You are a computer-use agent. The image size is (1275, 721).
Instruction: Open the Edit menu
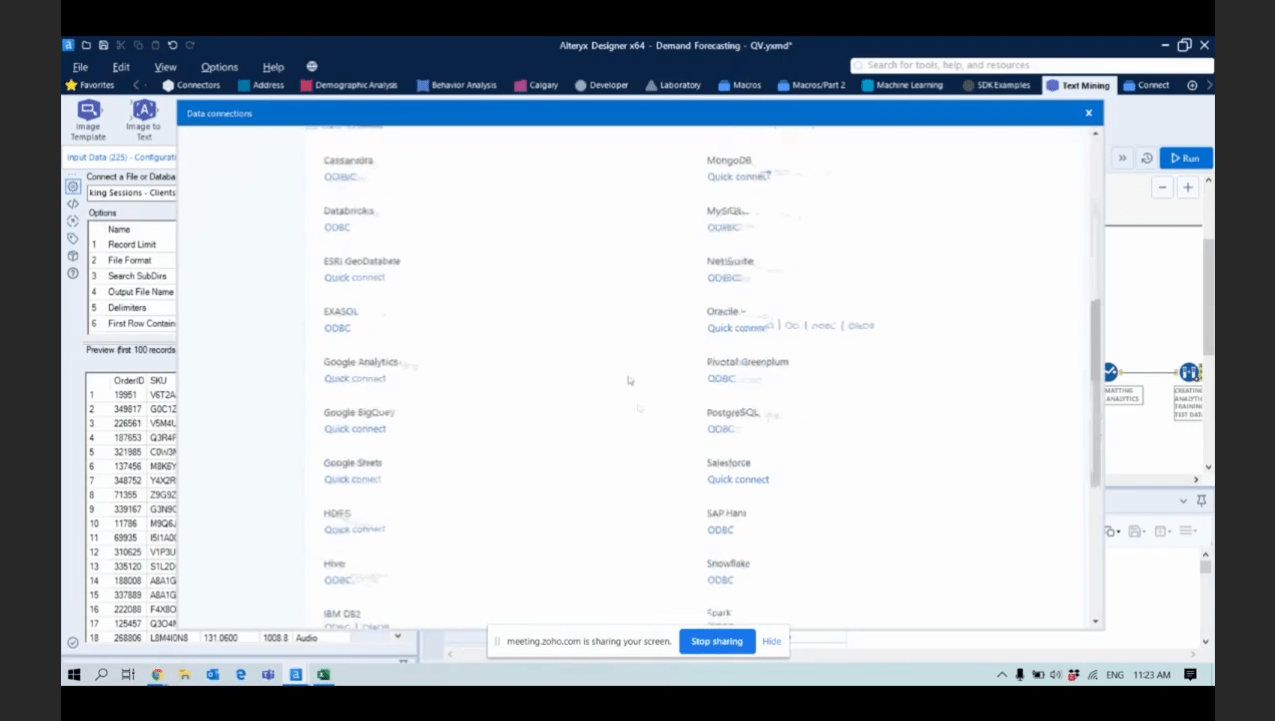pyautogui.click(x=121, y=67)
